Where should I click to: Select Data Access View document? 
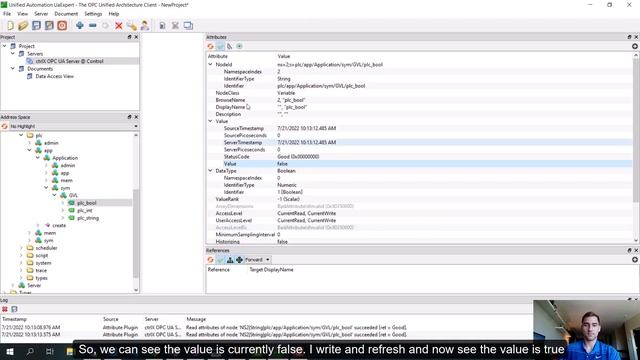pos(54,76)
